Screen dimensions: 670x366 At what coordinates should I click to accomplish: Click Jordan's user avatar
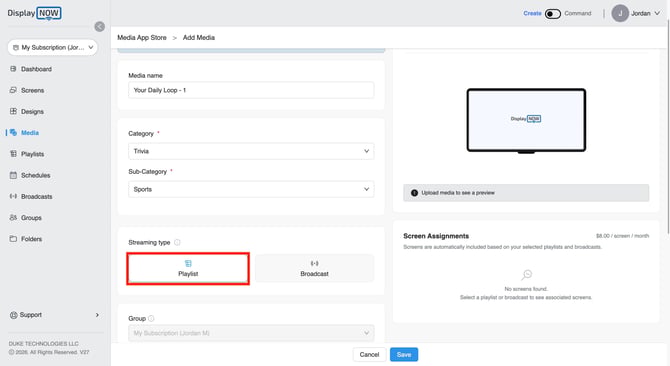[620, 13]
